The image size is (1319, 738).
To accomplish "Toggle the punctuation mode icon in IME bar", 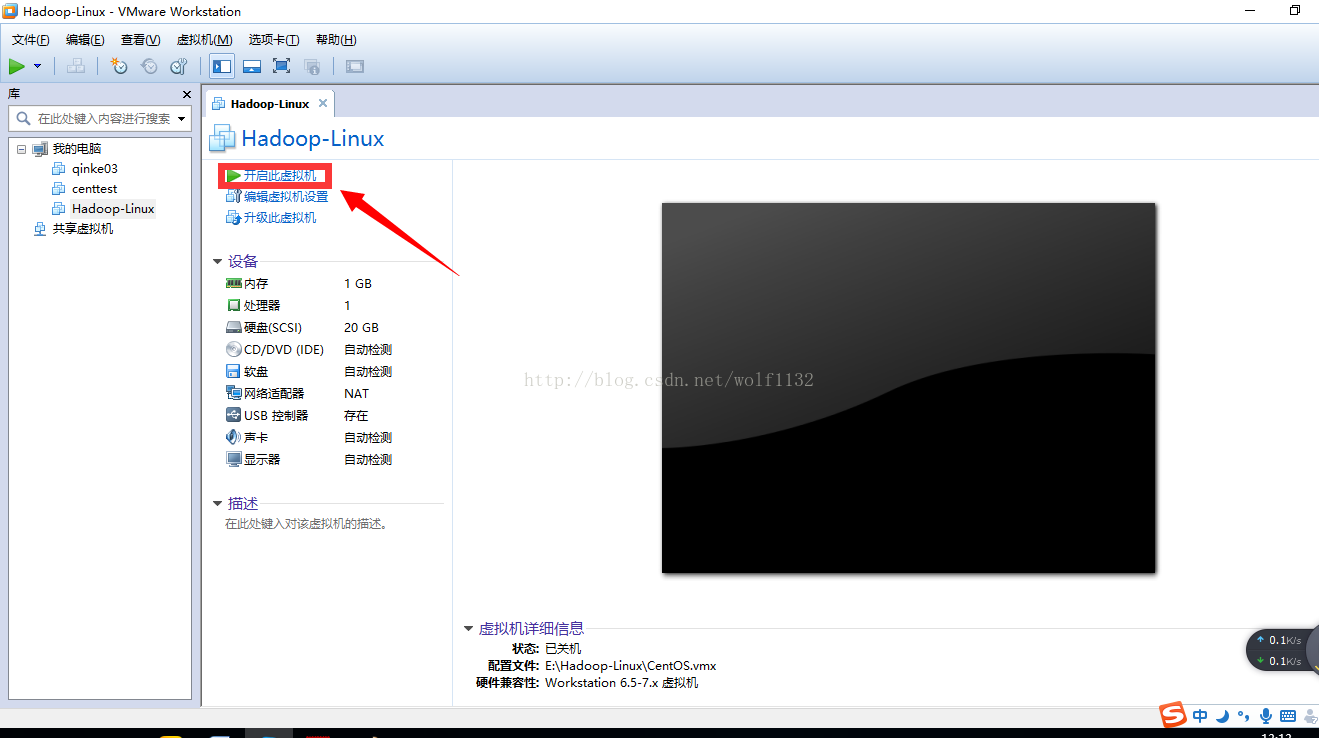I will pos(1243,716).
